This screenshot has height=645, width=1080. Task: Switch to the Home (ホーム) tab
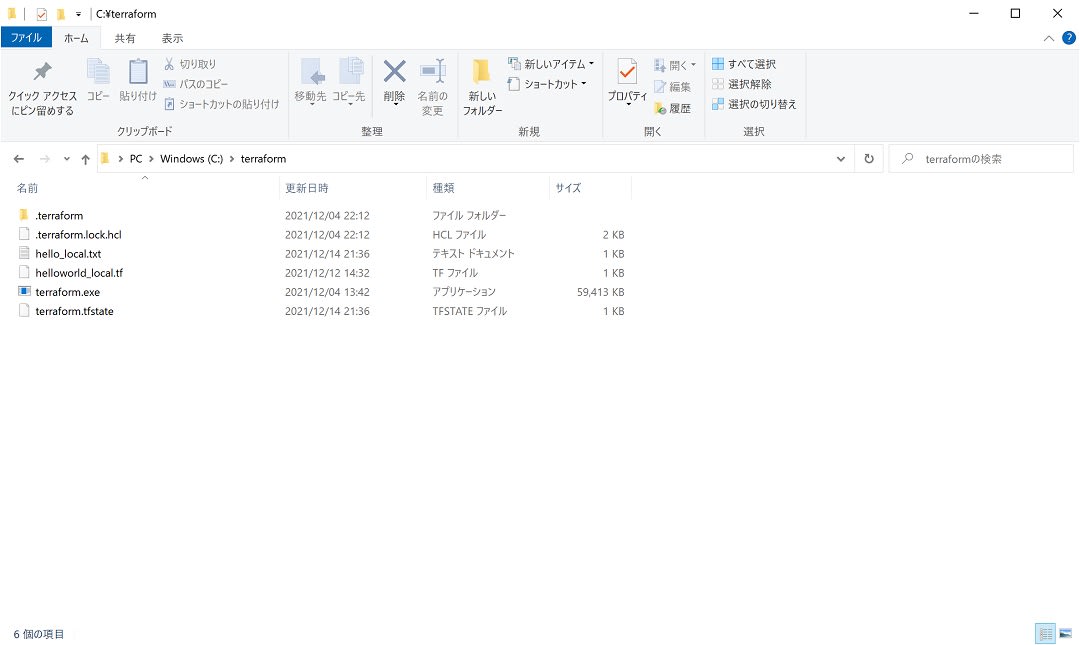tap(76, 39)
